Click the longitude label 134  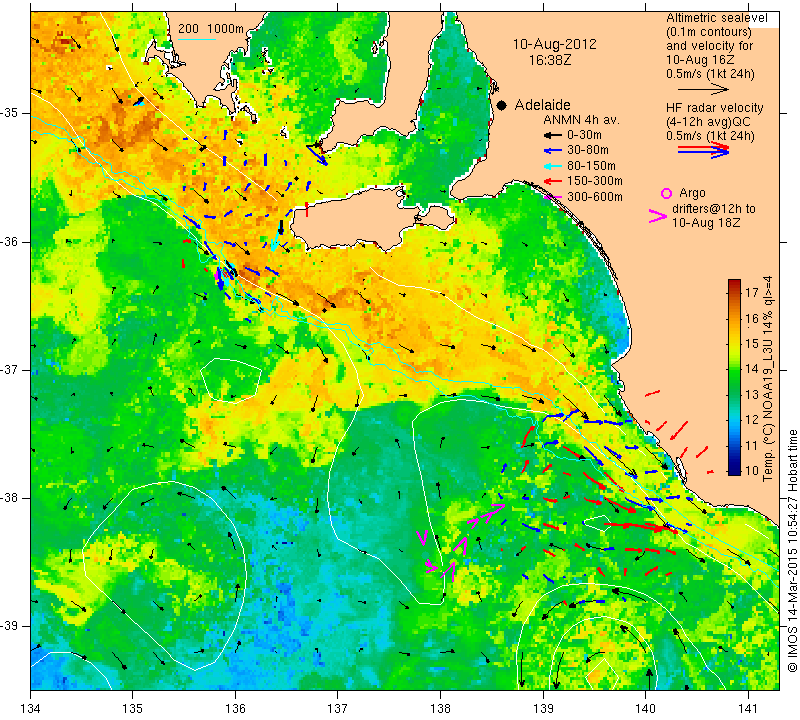[31, 709]
